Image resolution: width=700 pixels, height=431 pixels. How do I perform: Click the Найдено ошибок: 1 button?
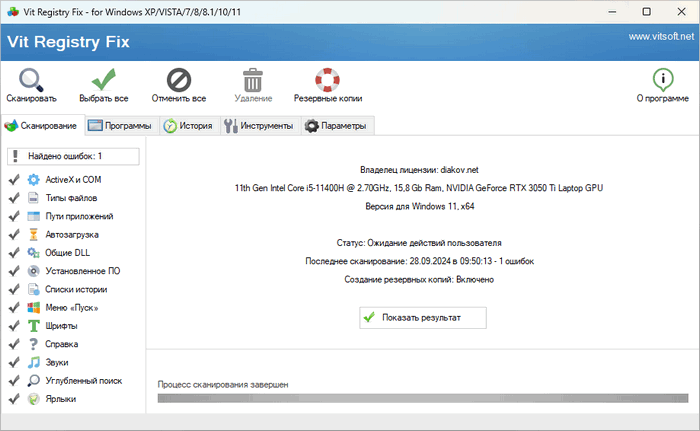coord(73,156)
